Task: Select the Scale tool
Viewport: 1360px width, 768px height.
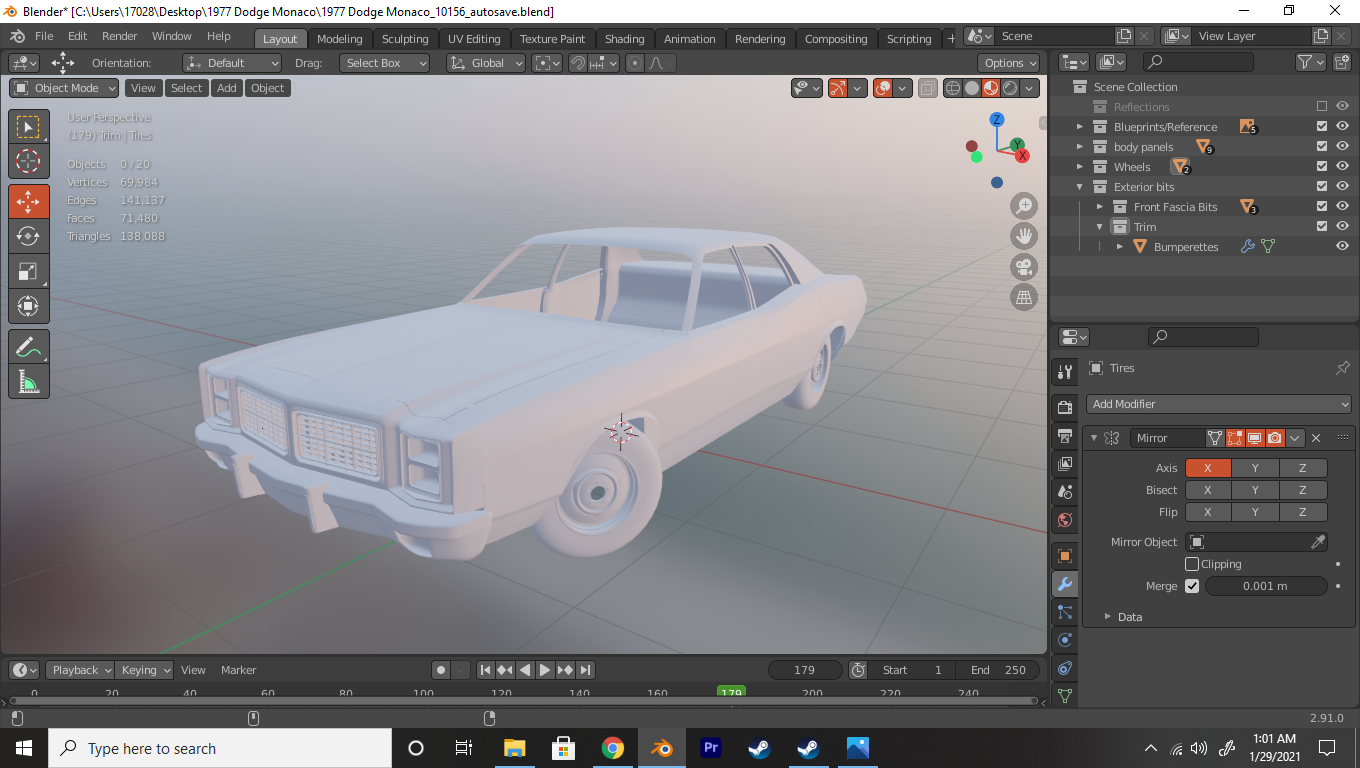Action: tap(29, 271)
